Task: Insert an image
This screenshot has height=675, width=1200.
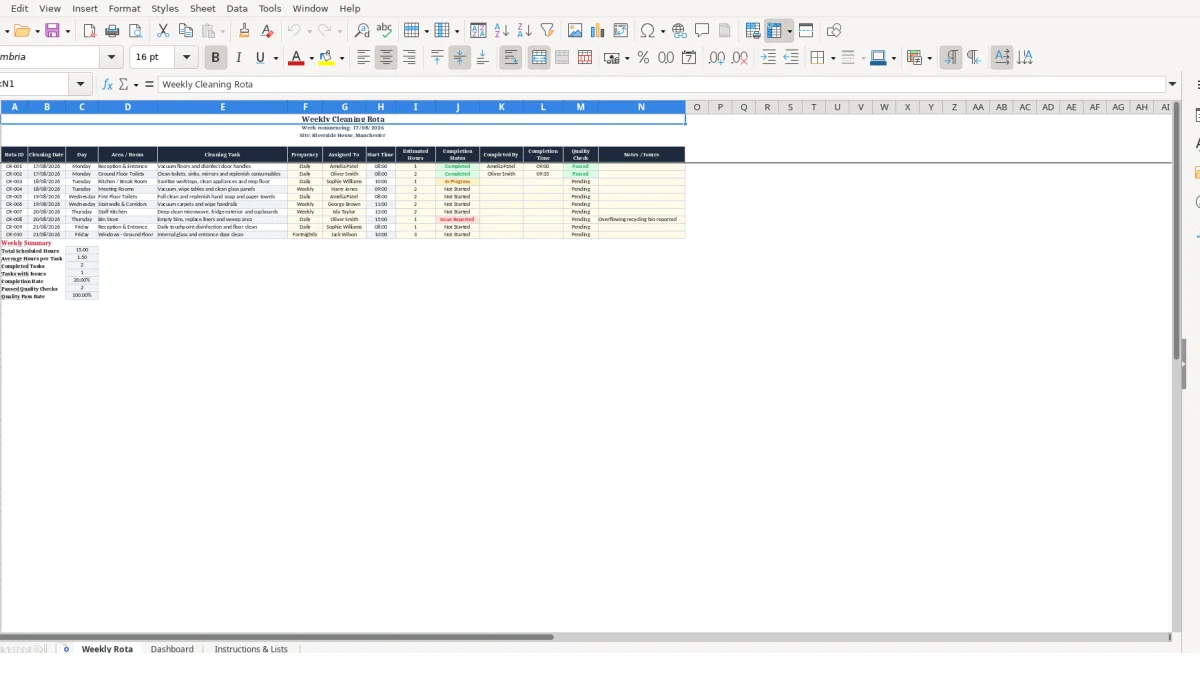Action: point(575,31)
